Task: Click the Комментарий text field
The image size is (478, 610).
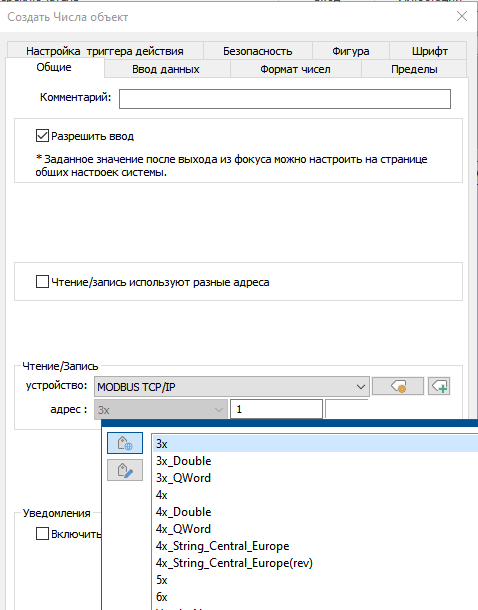Action: coord(285,99)
